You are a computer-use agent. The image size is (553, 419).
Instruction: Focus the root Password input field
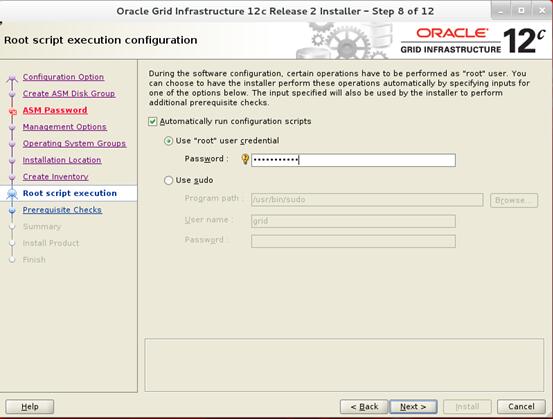(x=353, y=160)
